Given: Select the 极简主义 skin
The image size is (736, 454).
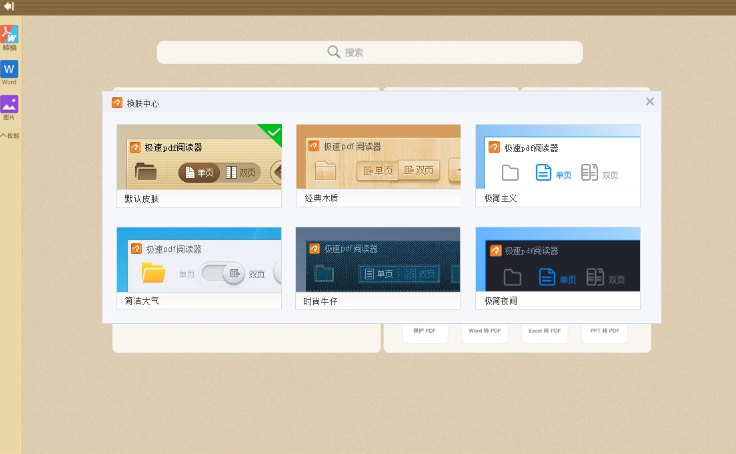Looking at the screenshot, I should 558,166.
